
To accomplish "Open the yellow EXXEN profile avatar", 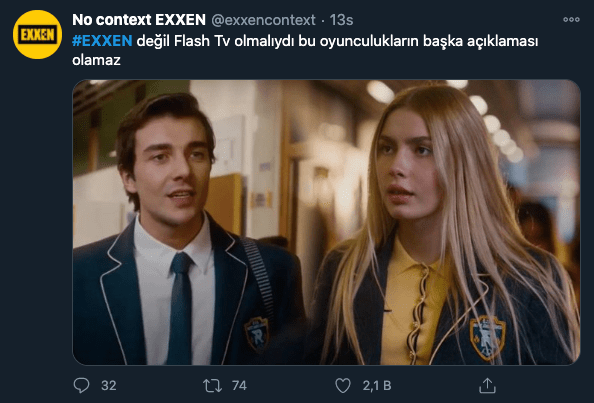I will pyautogui.click(x=37, y=34).
